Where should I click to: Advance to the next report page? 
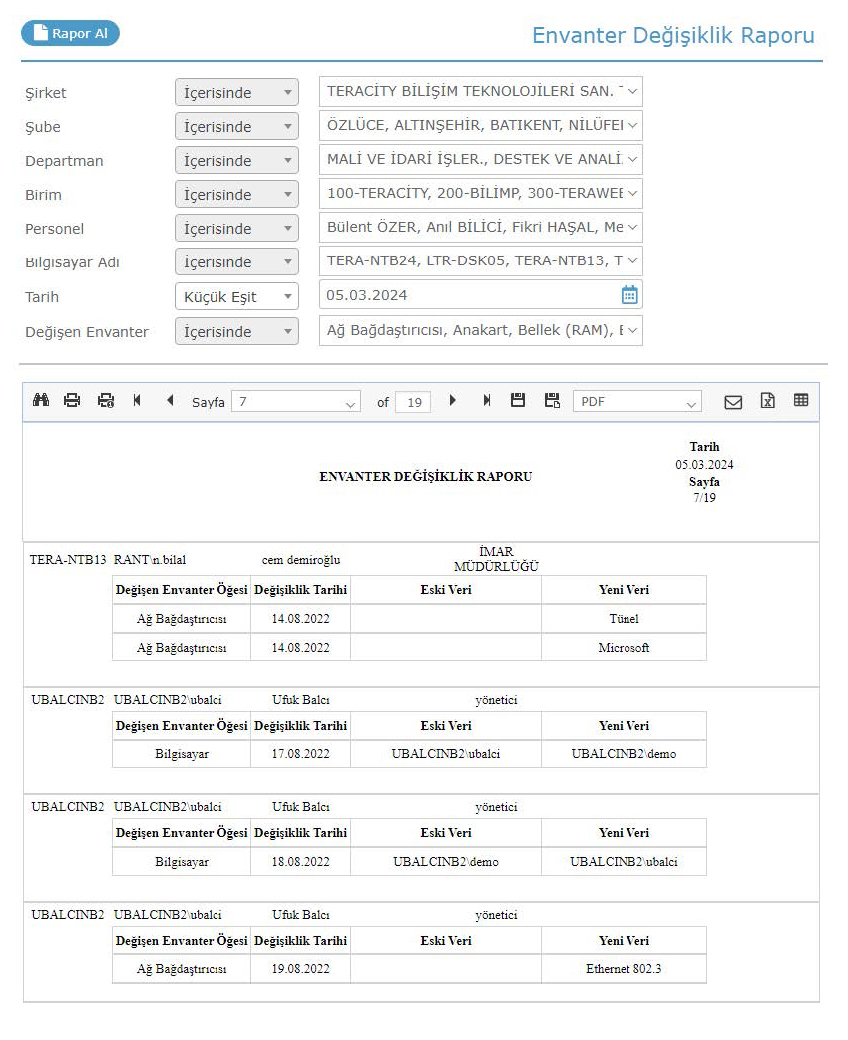pos(452,400)
